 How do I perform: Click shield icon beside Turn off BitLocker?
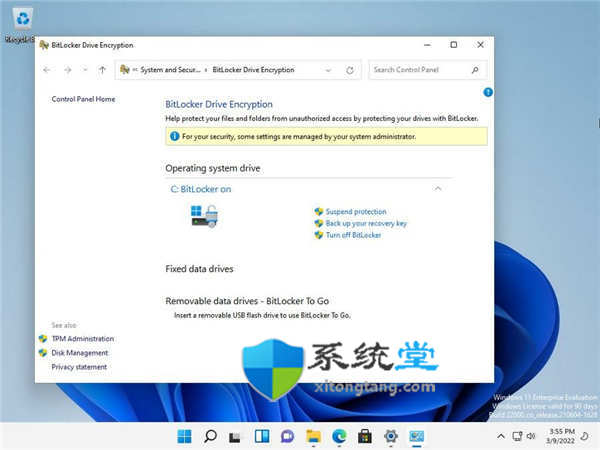coord(319,235)
